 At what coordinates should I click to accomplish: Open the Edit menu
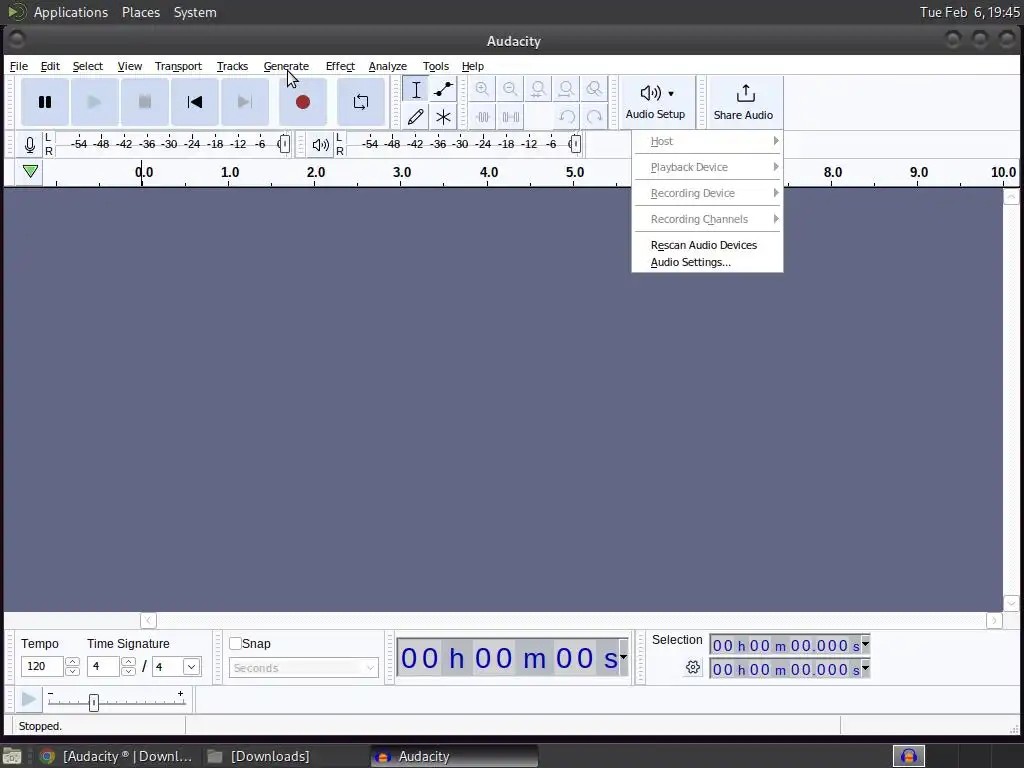point(50,66)
